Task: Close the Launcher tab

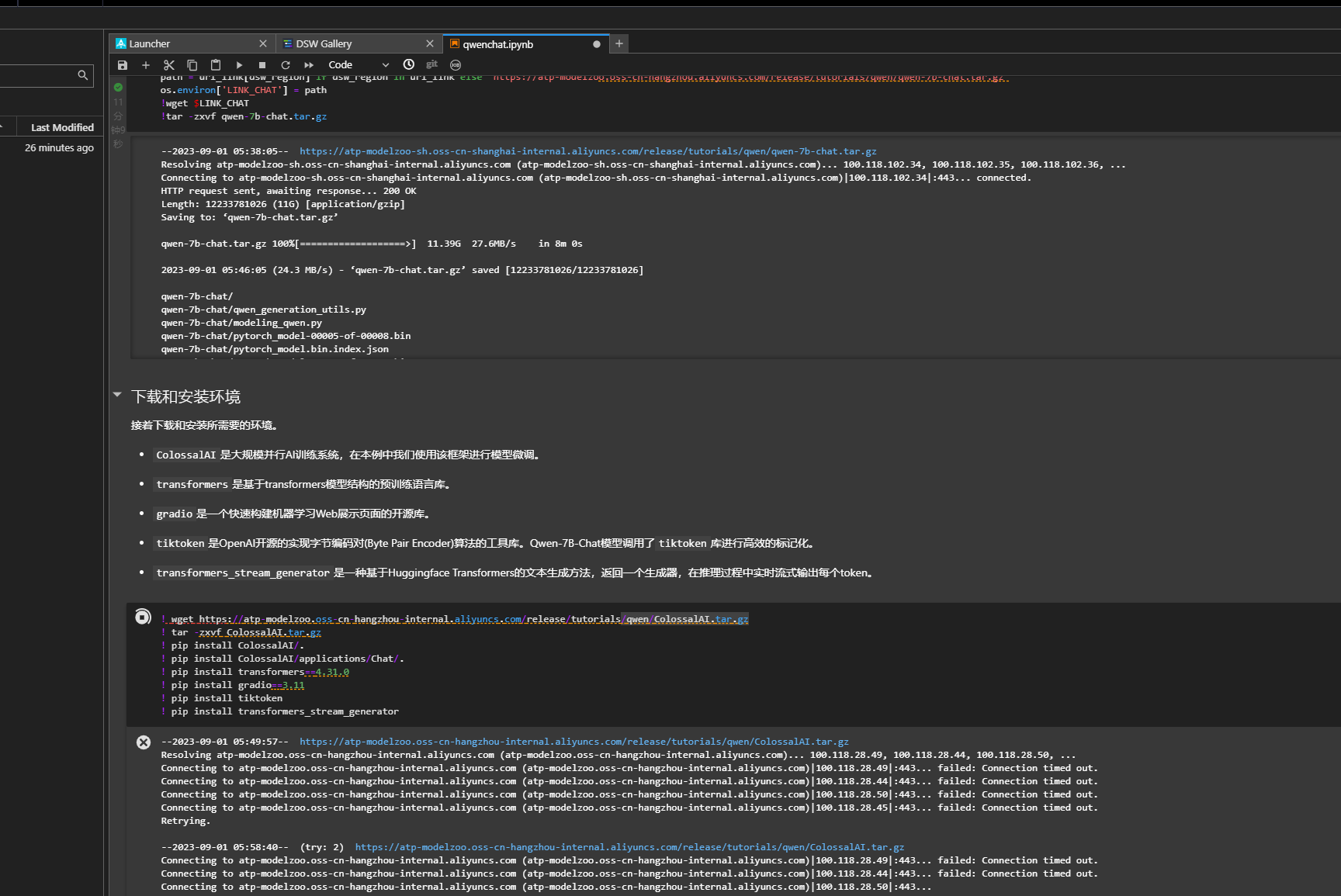Action: tap(263, 43)
